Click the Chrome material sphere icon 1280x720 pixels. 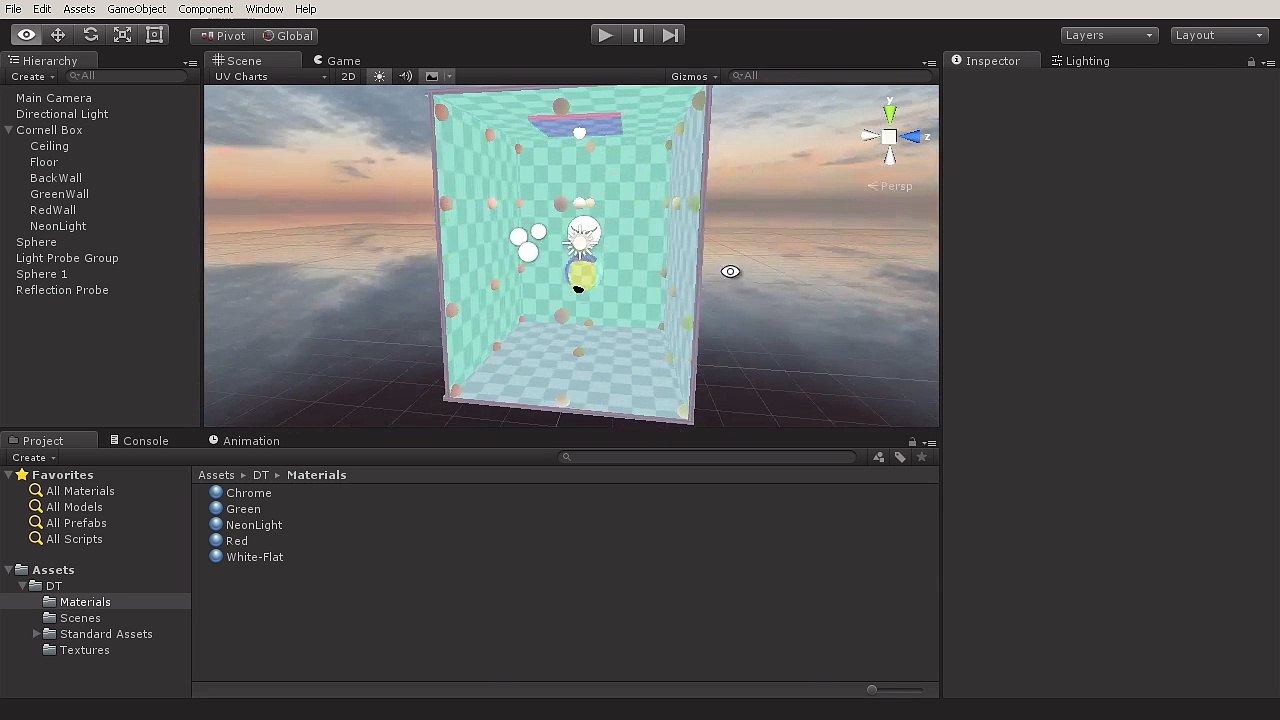[216, 493]
